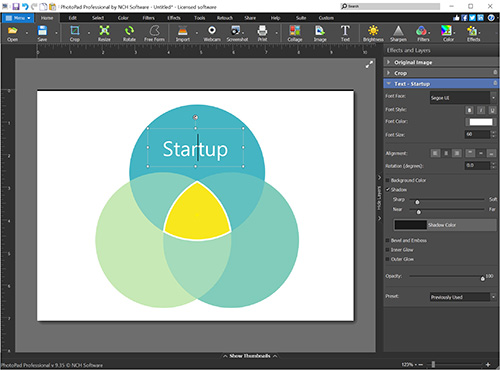This screenshot has height=370, width=500.
Task: Capture from Webcam icon
Action: [x=212, y=33]
